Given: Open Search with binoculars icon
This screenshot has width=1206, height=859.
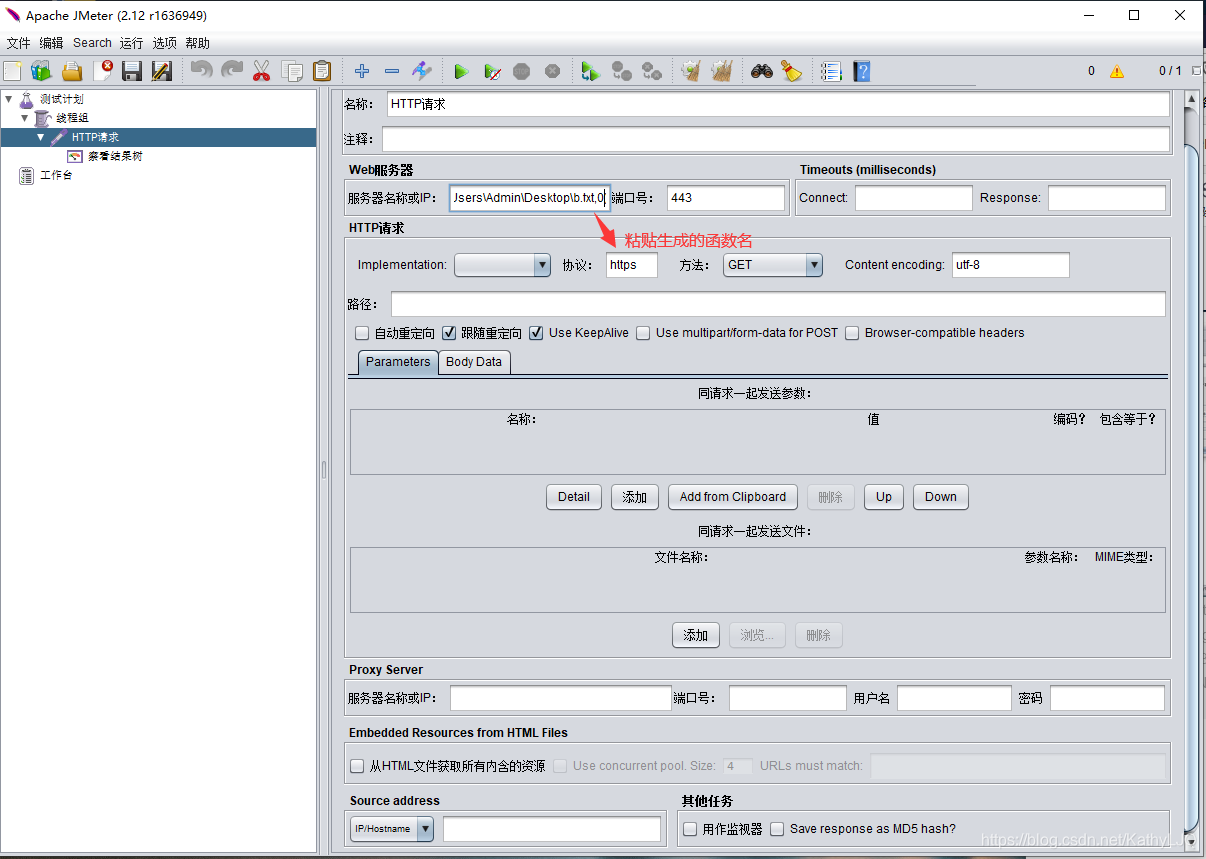Looking at the screenshot, I should pyautogui.click(x=762, y=71).
